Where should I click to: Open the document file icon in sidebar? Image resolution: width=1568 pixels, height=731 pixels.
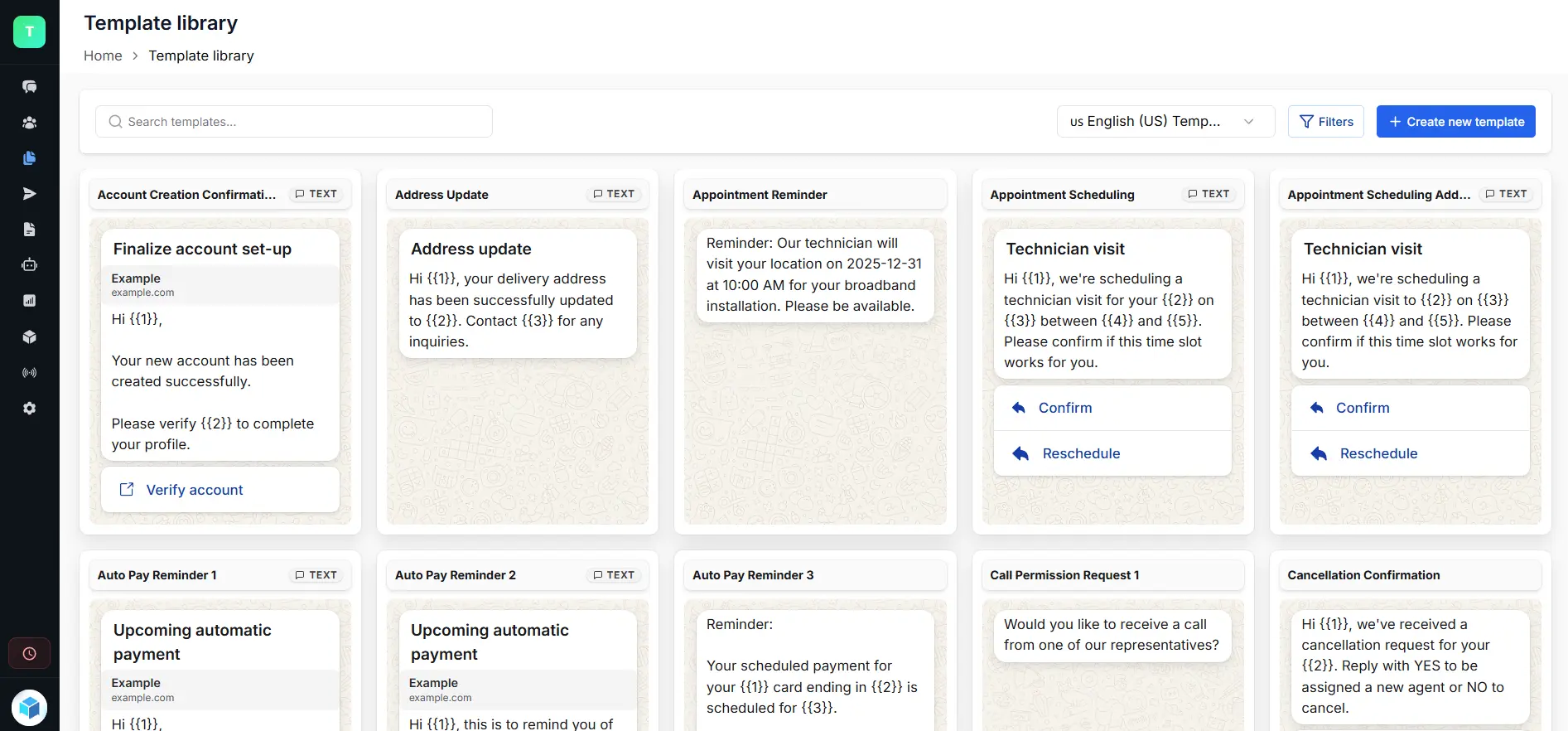click(x=29, y=230)
